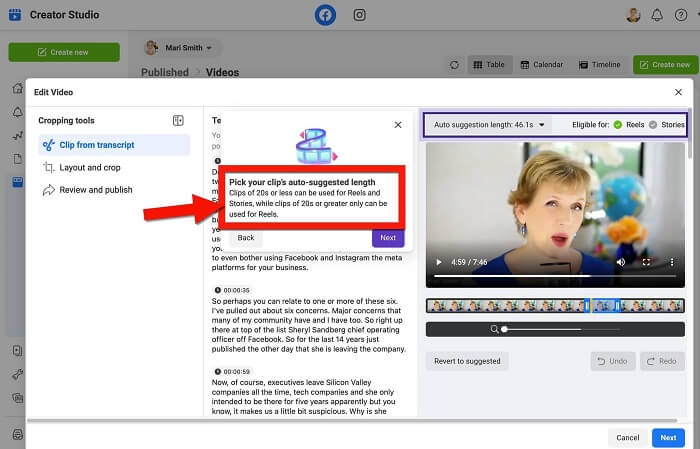This screenshot has width=700, height=449.
Task: Open the Facebook tab icon
Action: pos(325,15)
